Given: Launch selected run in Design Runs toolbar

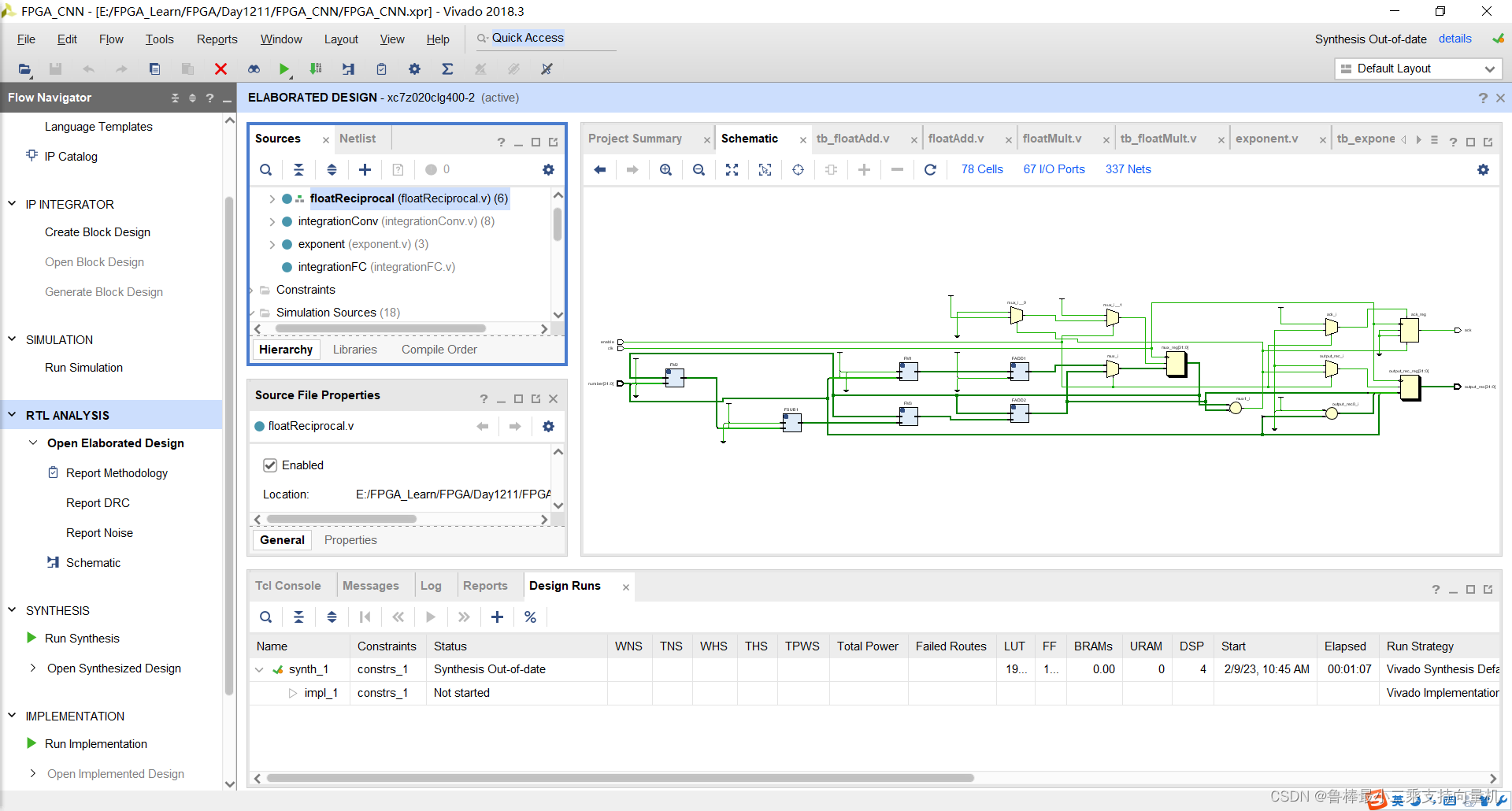Looking at the screenshot, I should tap(431, 617).
